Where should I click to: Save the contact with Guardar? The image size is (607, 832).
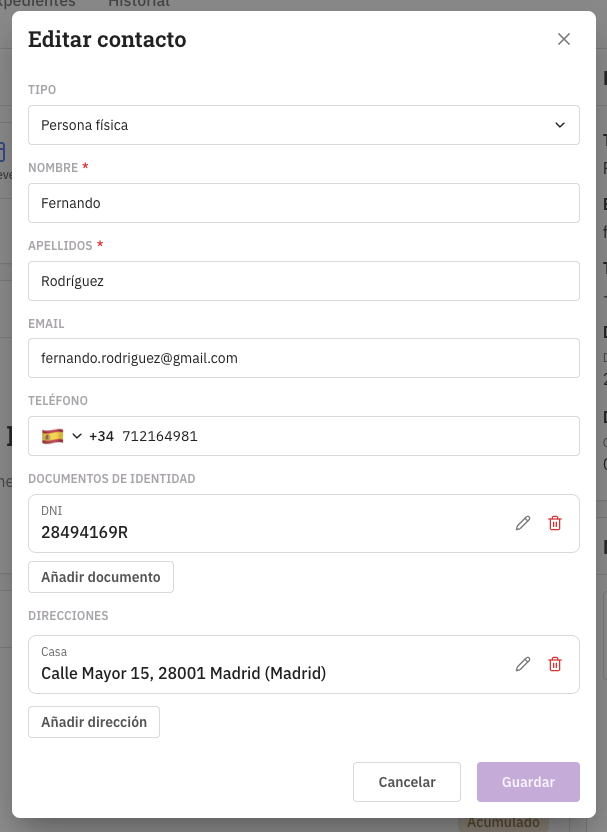(528, 782)
